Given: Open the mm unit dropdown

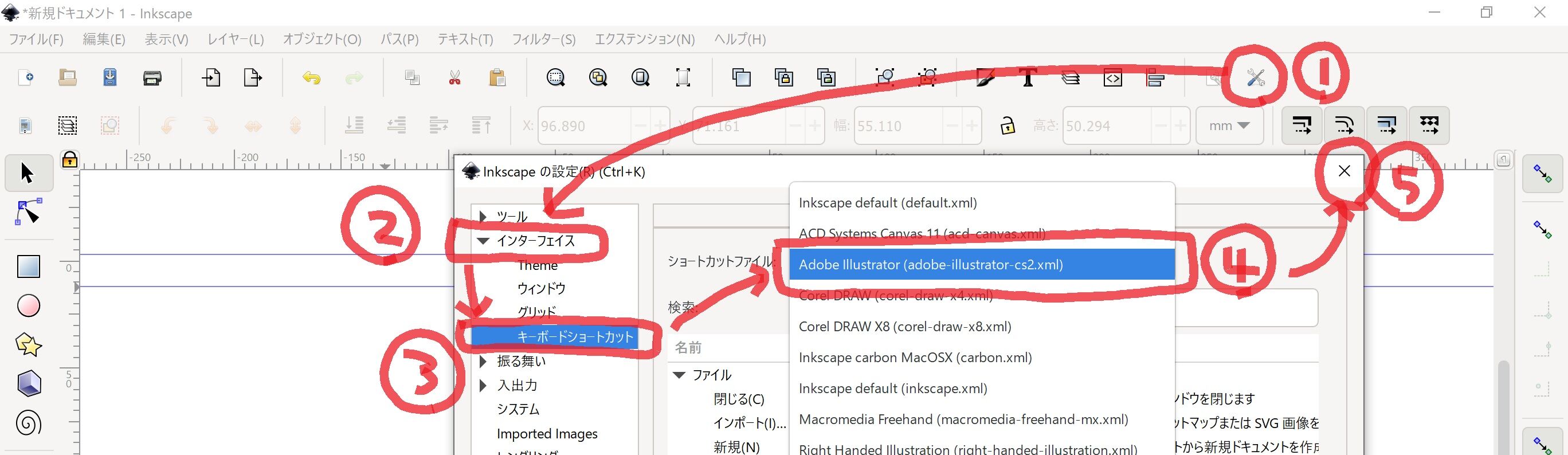Looking at the screenshot, I should coord(1229,125).
